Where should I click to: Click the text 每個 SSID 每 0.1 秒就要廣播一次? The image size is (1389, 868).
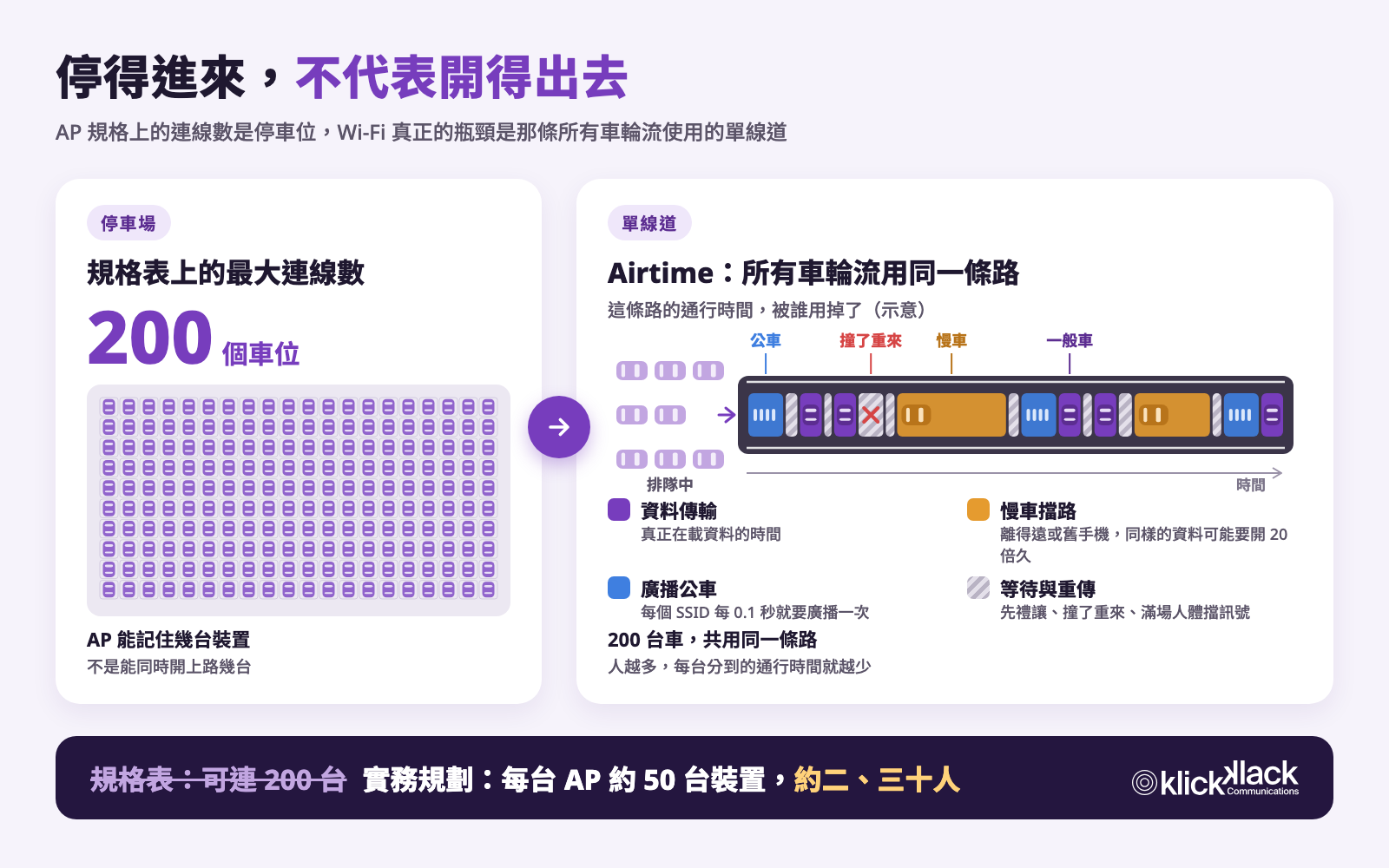pos(755,612)
